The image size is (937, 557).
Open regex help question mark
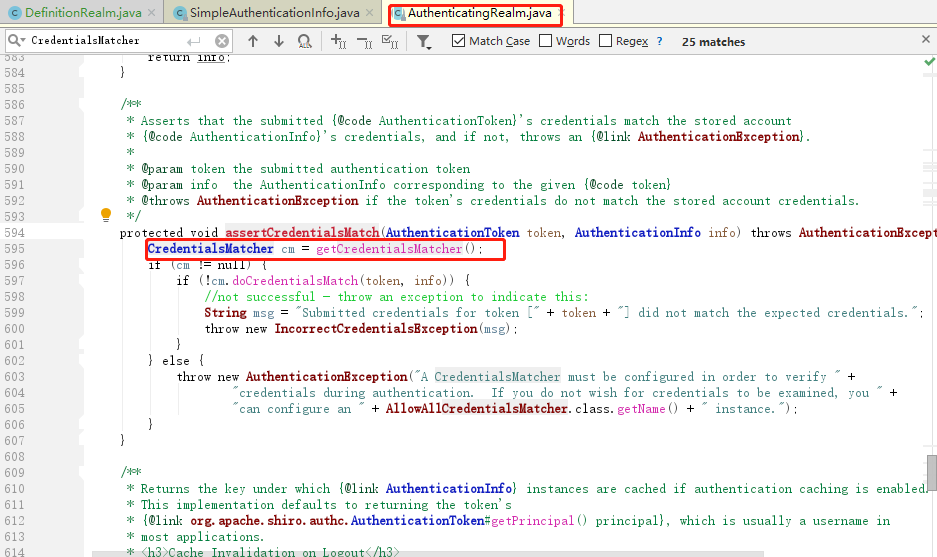(x=659, y=41)
